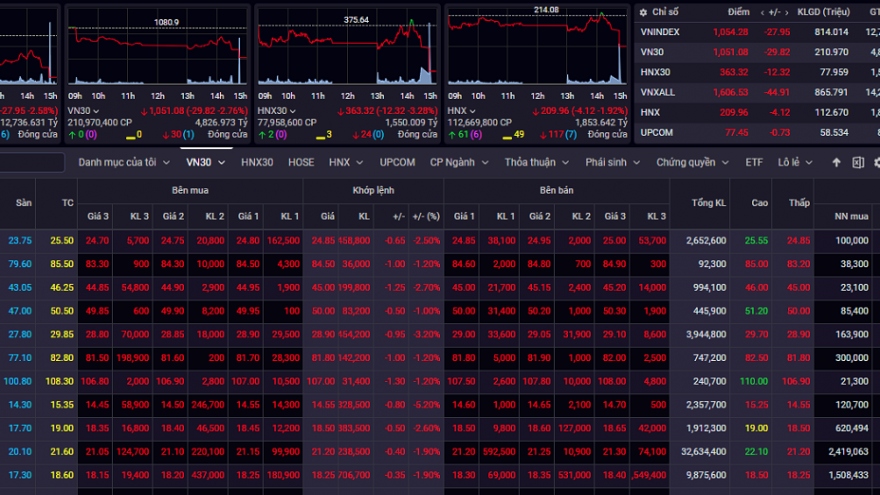880x495 pixels.
Task: Switch to the ETF tab
Action: click(x=754, y=162)
